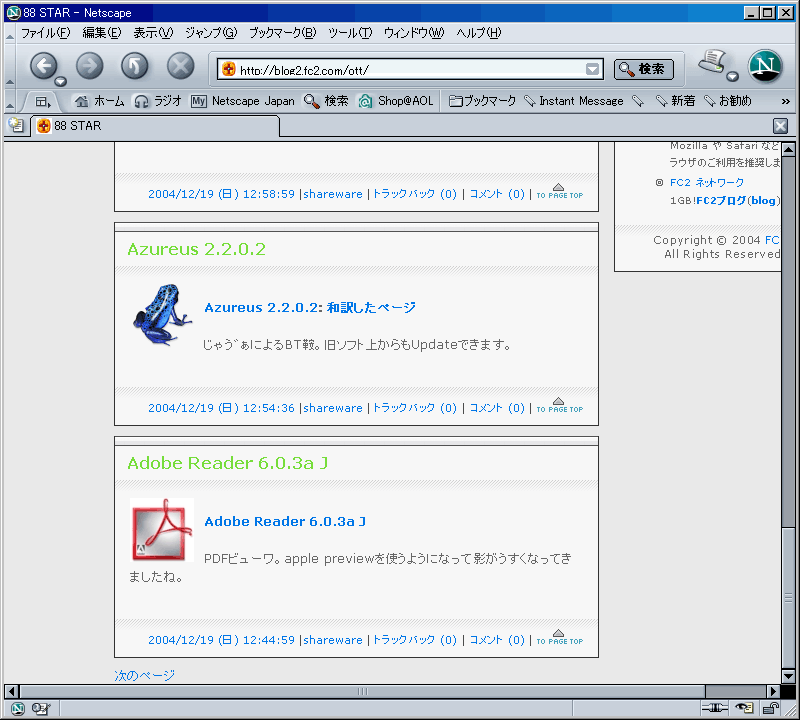Viewport: 800px width, 720px height.
Task: Open the Print button dropdown arrow
Action: point(732,77)
